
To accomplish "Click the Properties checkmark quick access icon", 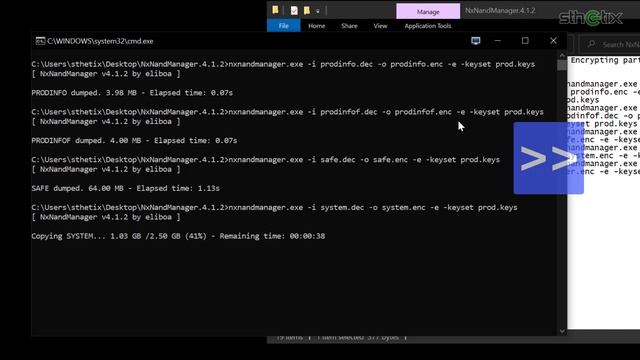I will (x=294, y=11).
